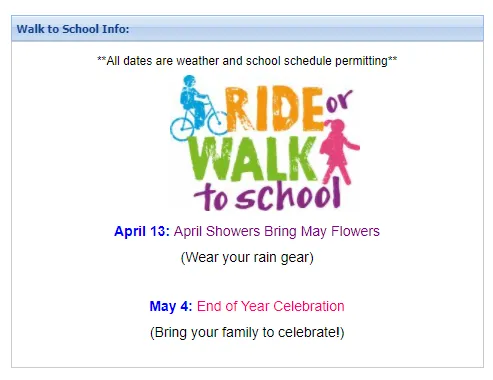Image resolution: width=493 pixels, height=380 pixels.
Task: Click the weather and schedule permitting notice
Action: [247, 61]
